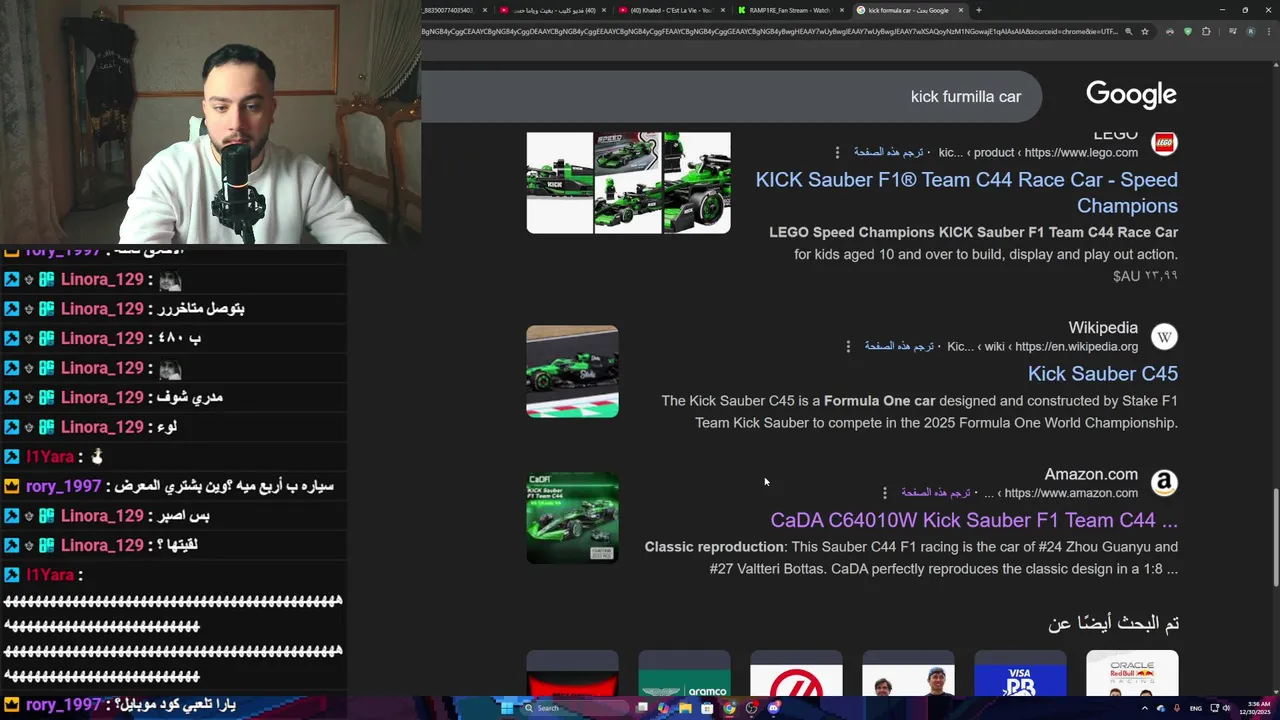Open Google Chrome from taskbar

729,708
